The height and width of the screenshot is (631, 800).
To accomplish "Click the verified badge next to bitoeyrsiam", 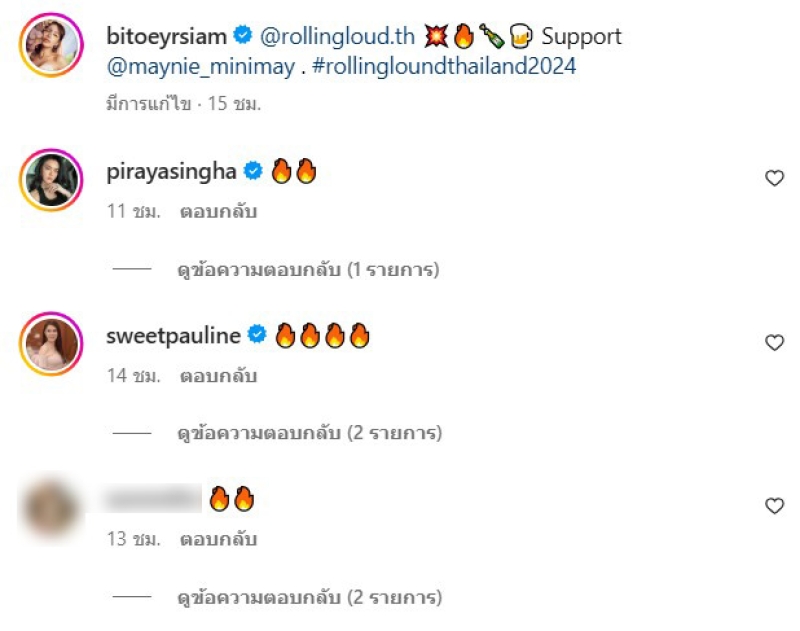I will [243, 35].
